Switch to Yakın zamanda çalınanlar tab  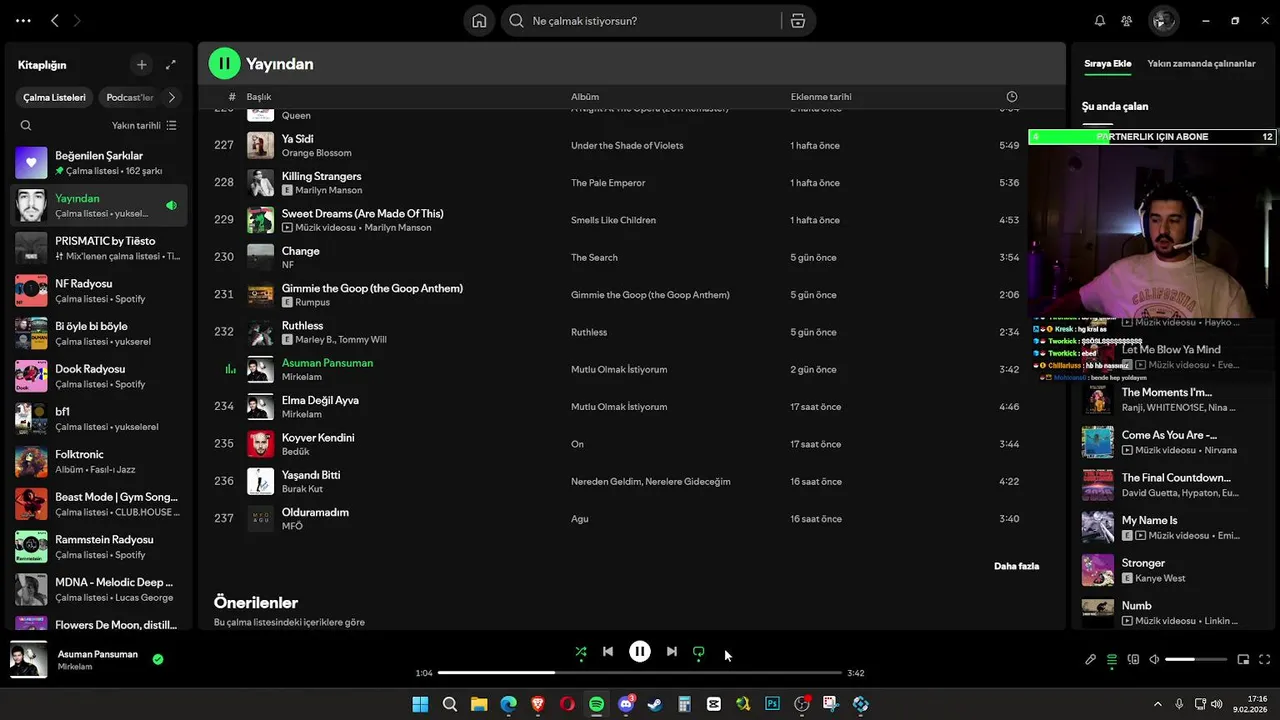(1201, 64)
